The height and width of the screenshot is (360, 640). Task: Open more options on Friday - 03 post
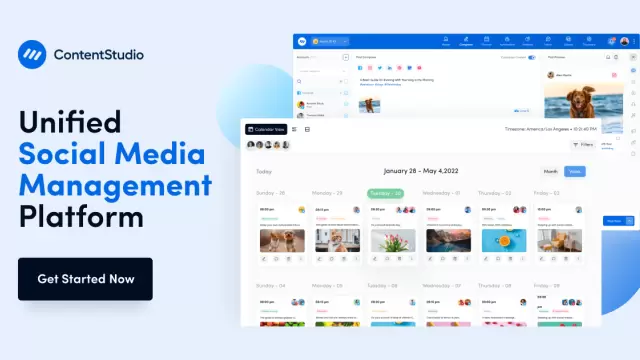[578, 259]
